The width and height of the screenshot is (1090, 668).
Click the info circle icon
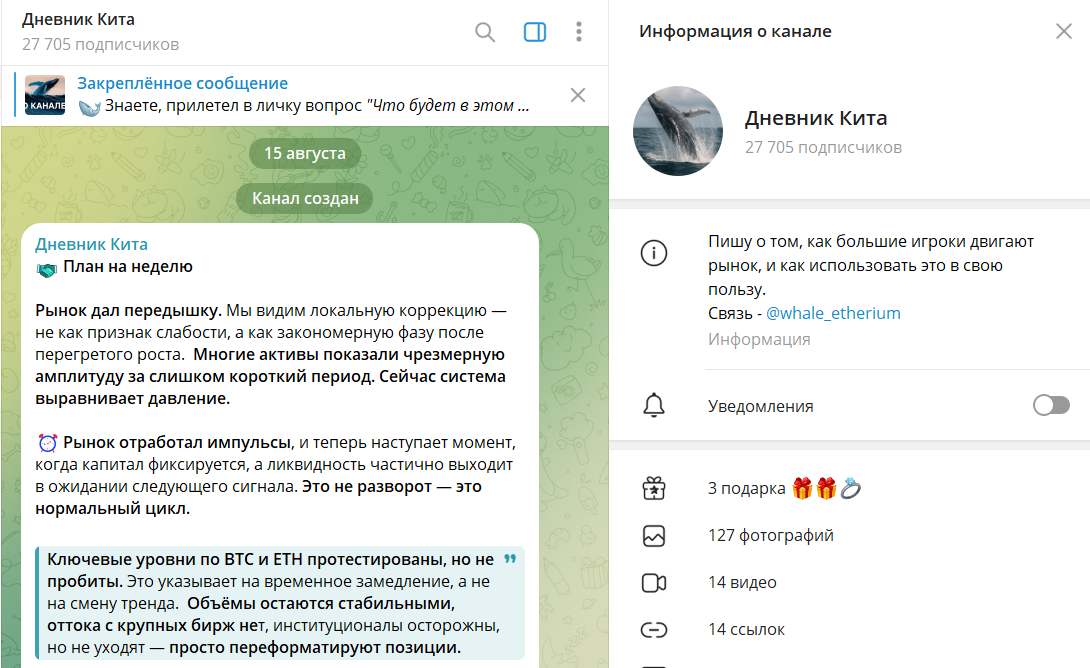[654, 254]
